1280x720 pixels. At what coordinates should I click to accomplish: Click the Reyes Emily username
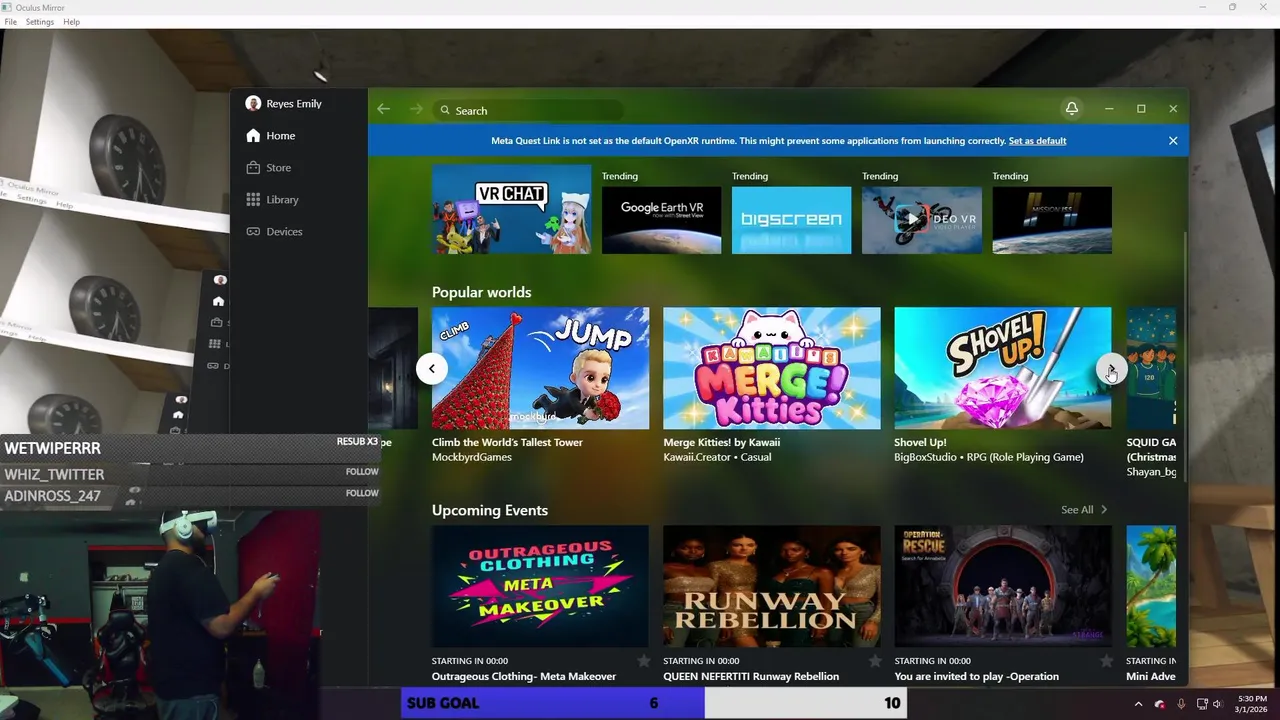coord(294,104)
